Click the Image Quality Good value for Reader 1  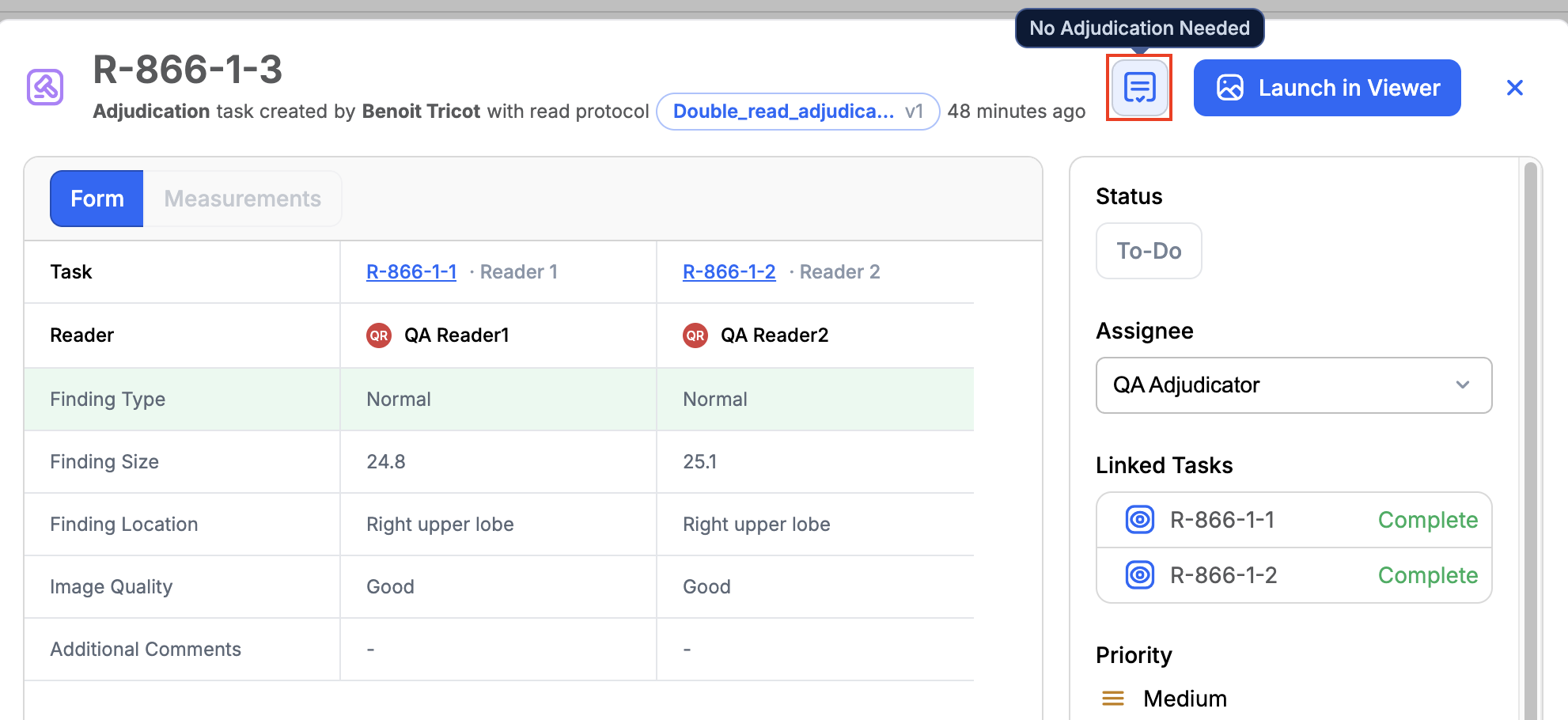[390, 587]
